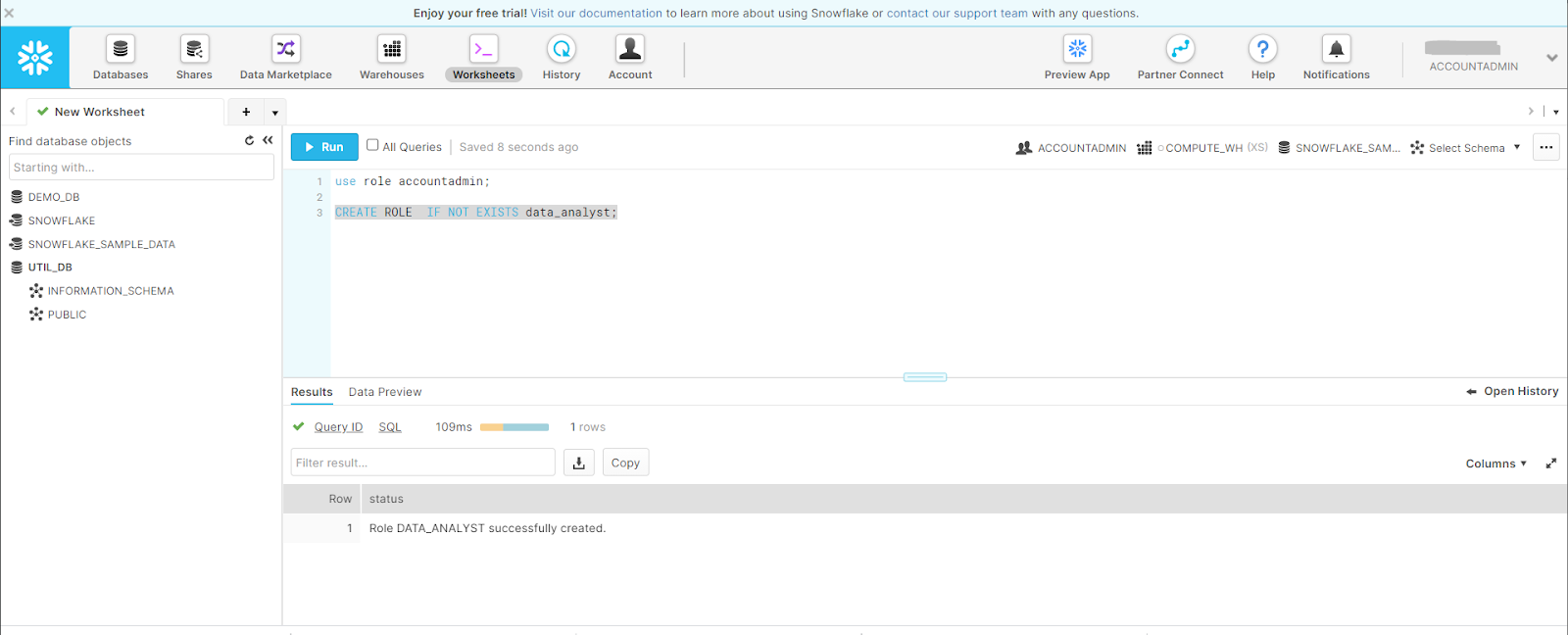Open the Warehouses page

pos(391,49)
